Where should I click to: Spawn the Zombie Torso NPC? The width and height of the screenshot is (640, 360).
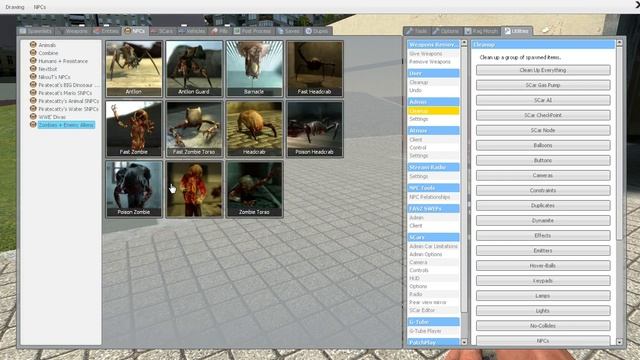tap(254, 189)
